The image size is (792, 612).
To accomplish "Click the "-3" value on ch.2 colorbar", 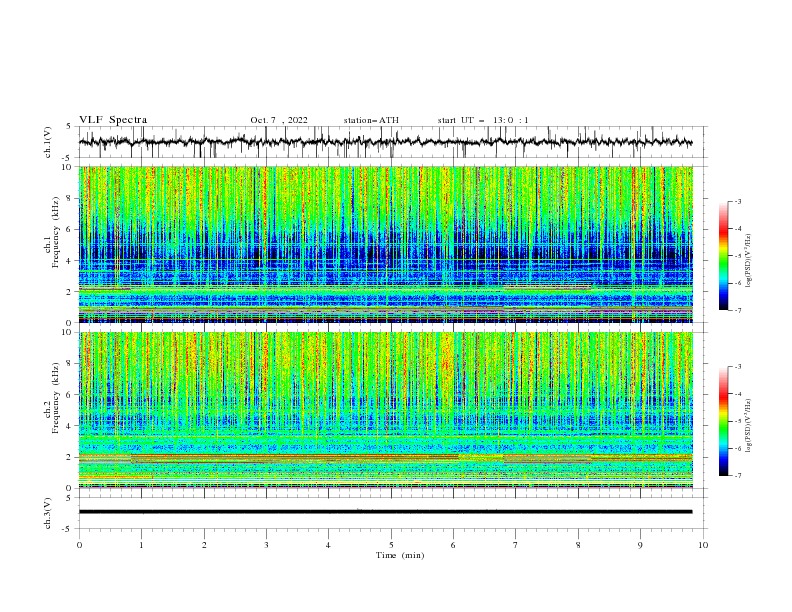I will [x=737, y=367].
